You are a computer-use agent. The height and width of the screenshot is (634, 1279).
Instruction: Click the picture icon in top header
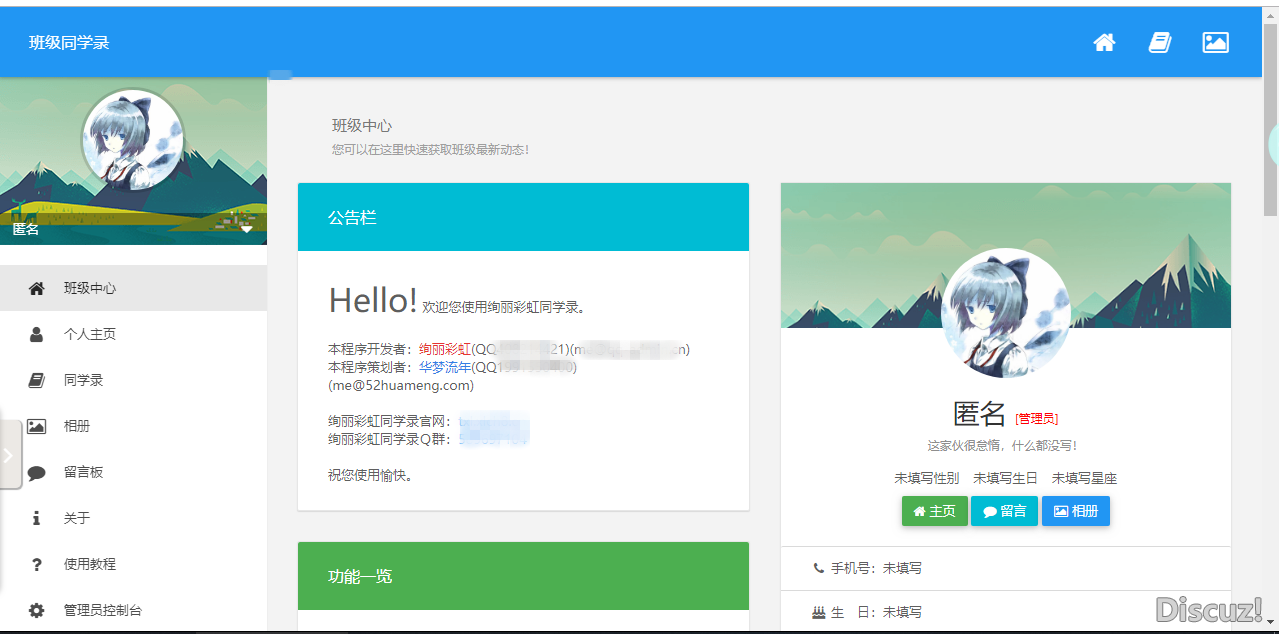(1215, 42)
